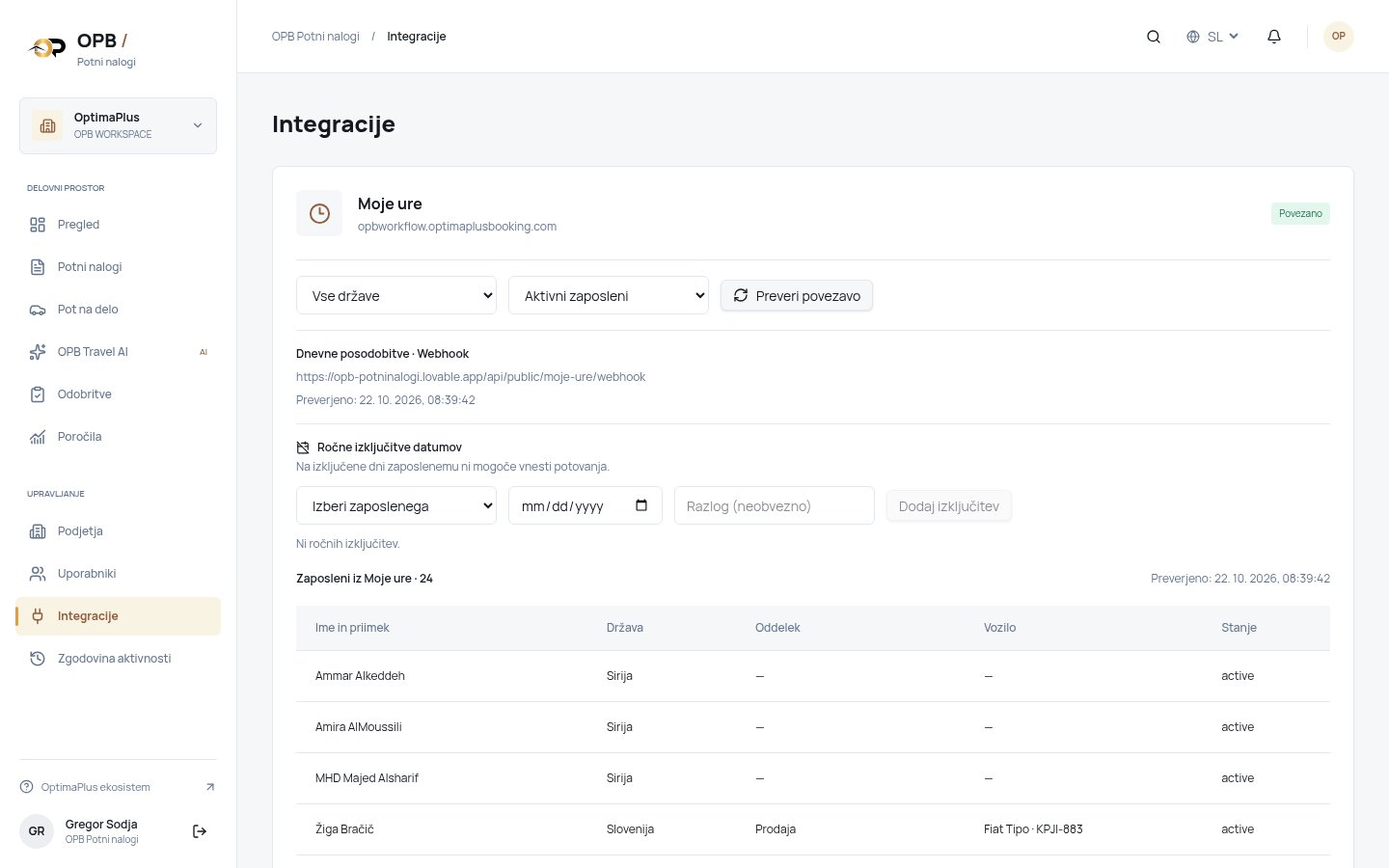Click the OptimaPlus ekosistem external arrow icon
This screenshot has width=1389, height=868.
click(x=210, y=787)
